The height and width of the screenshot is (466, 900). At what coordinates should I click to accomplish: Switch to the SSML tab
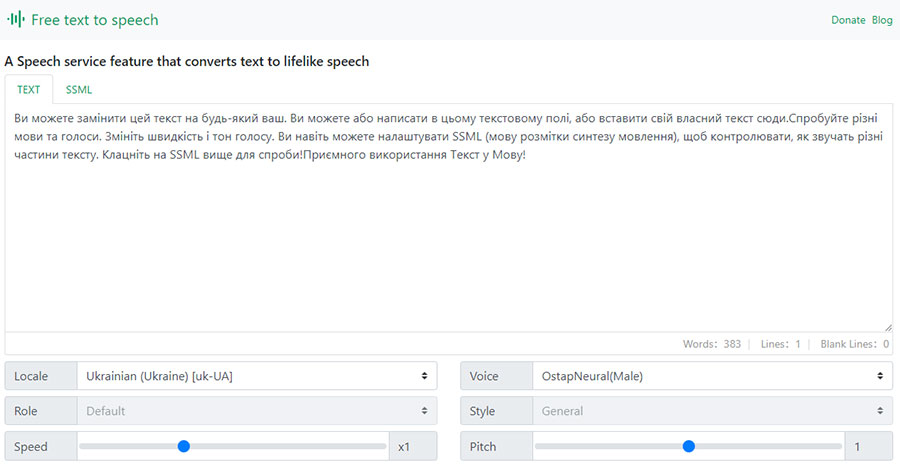pos(79,90)
